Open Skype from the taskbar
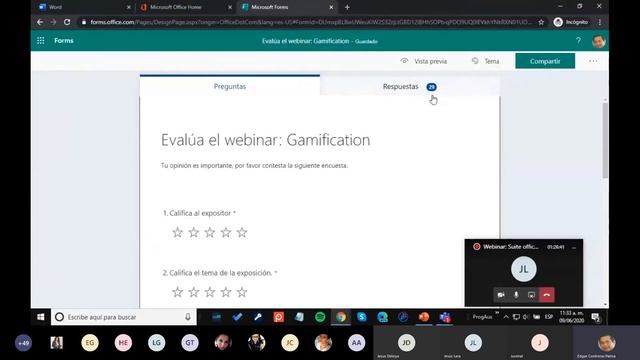Image resolution: width=640 pixels, height=360 pixels. pyautogui.click(x=362, y=317)
